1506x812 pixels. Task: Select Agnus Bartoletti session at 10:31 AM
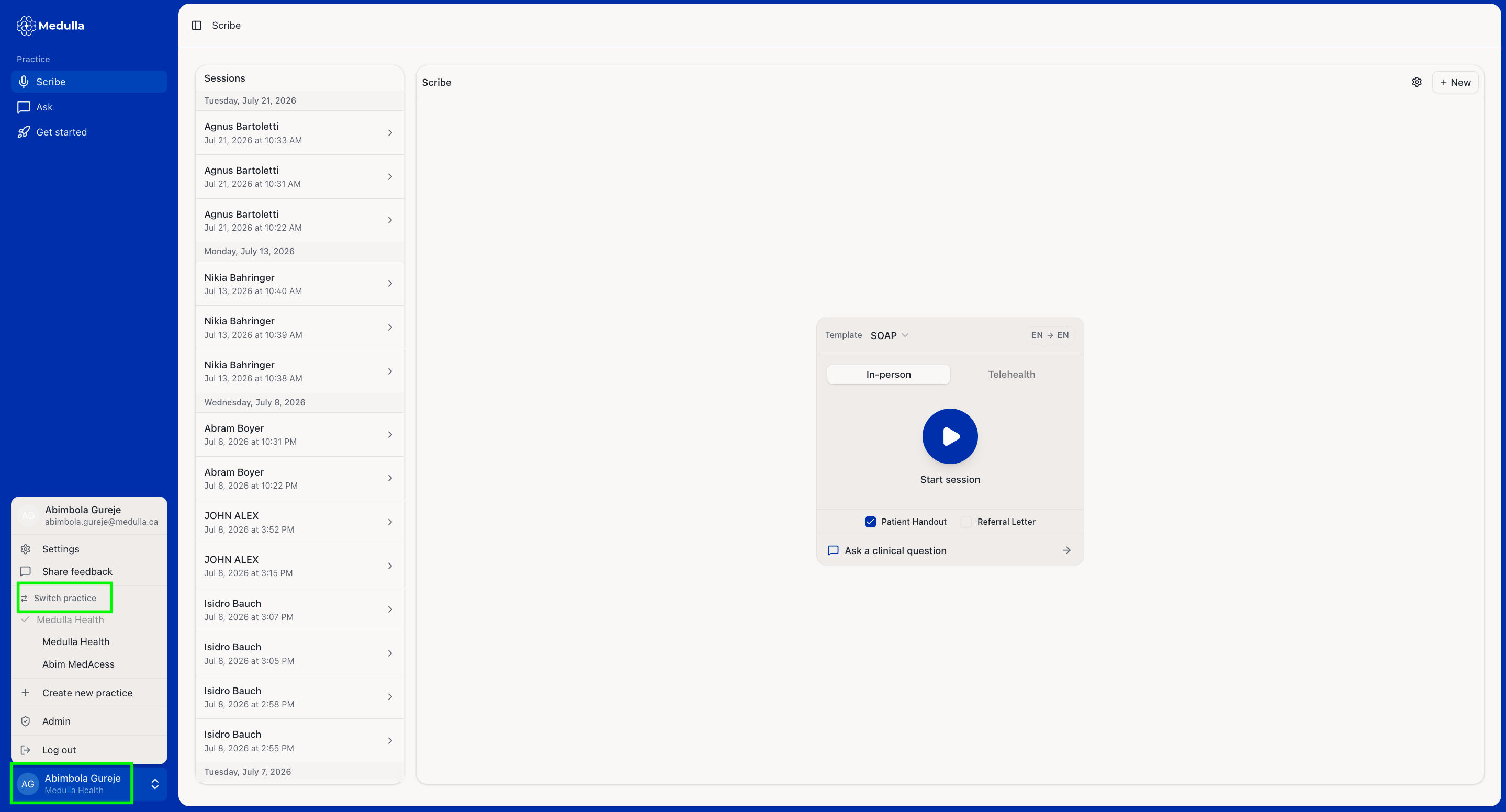(x=299, y=176)
